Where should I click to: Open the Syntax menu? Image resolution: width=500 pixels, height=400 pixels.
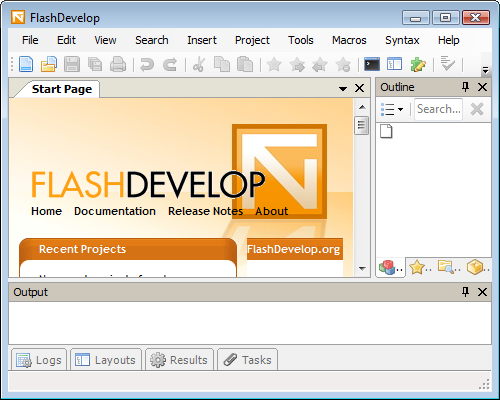[402, 40]
